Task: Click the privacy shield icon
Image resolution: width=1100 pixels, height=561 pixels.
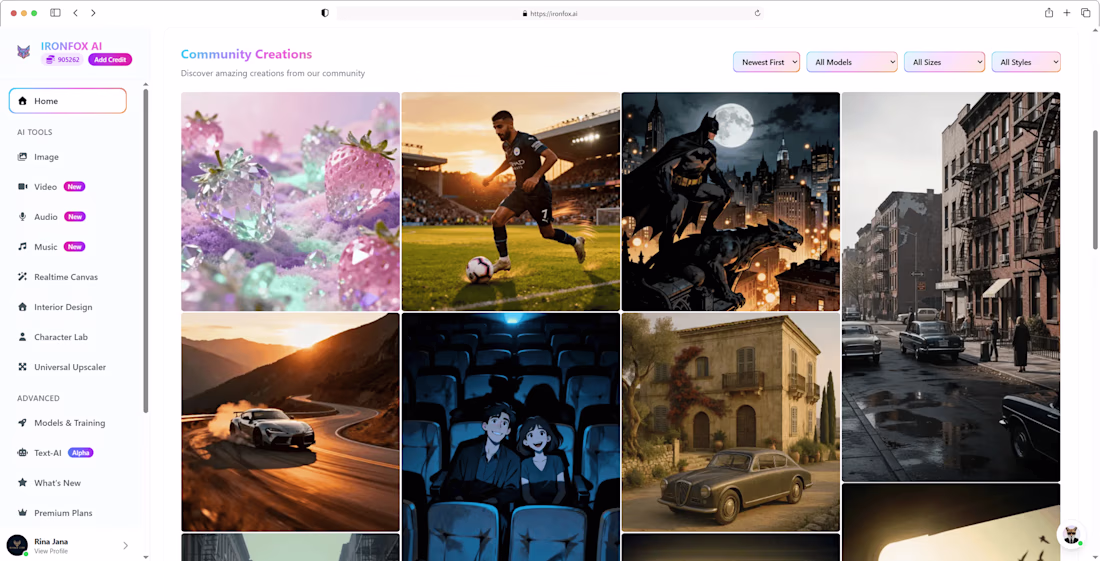Action: point(325,13)
